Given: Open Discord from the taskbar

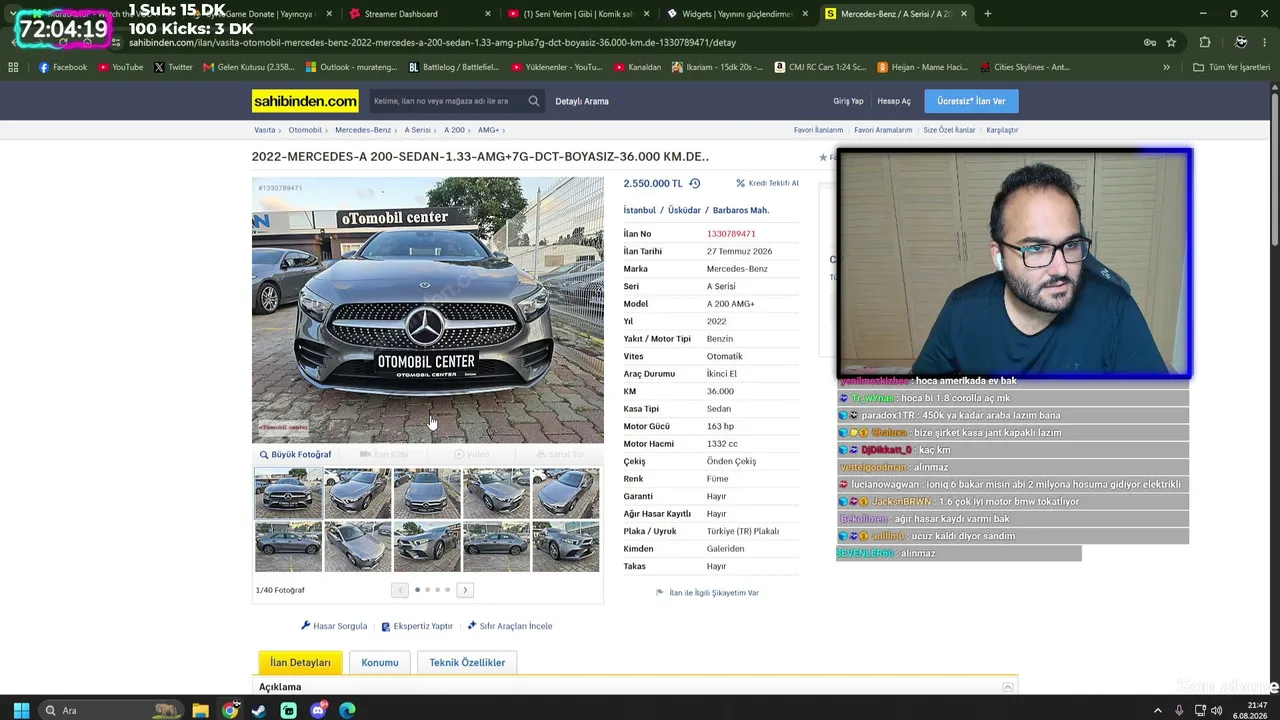Looking at the screenshot, I should click(x=318, y=710).
